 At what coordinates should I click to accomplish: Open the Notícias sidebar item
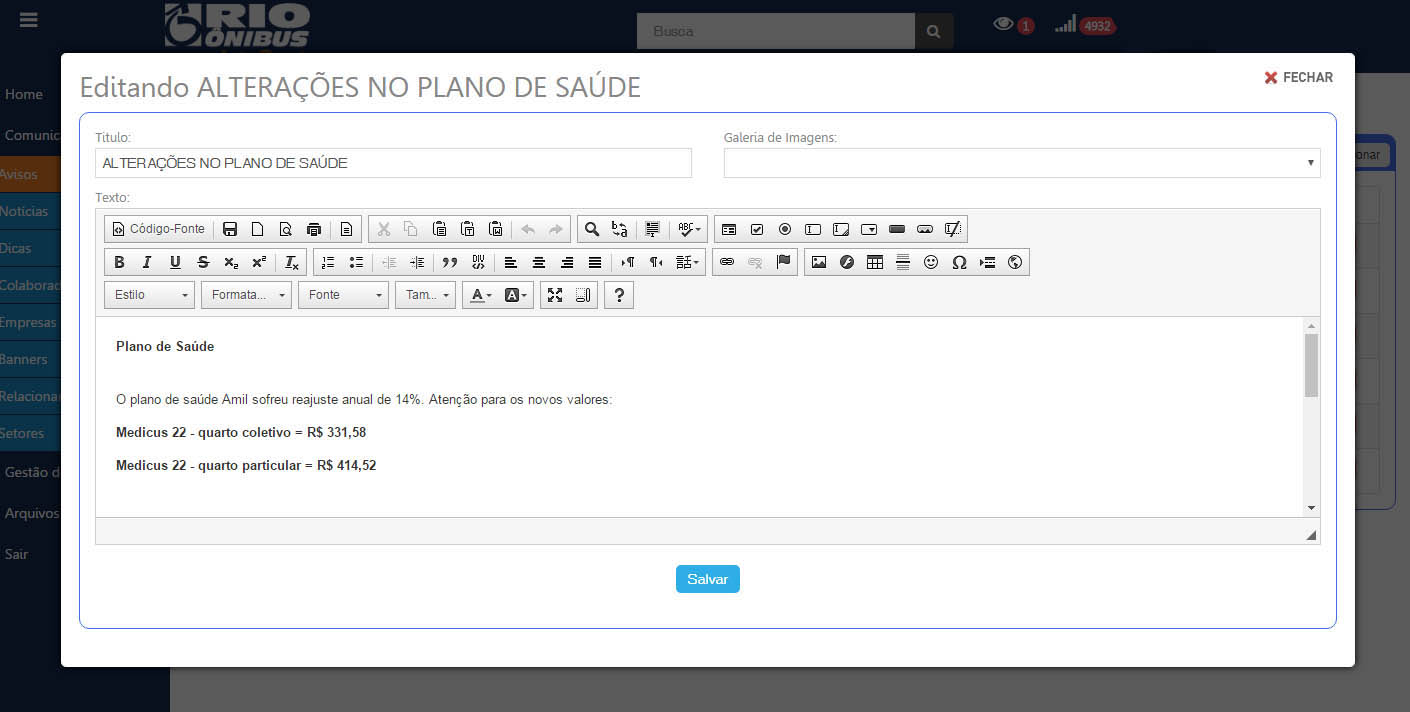click(x=24, y=211)
